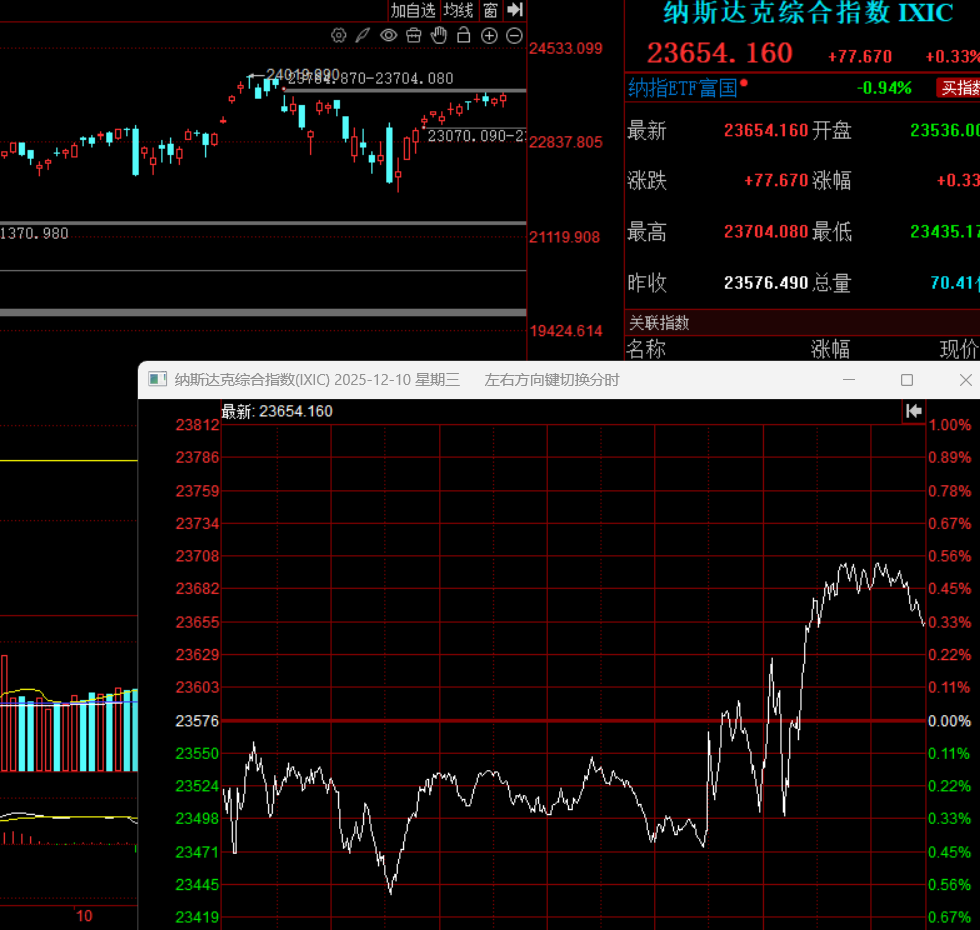Open the toolbox icon
The width and height of the screenshot is (980, 930).
tap(413, 36)
